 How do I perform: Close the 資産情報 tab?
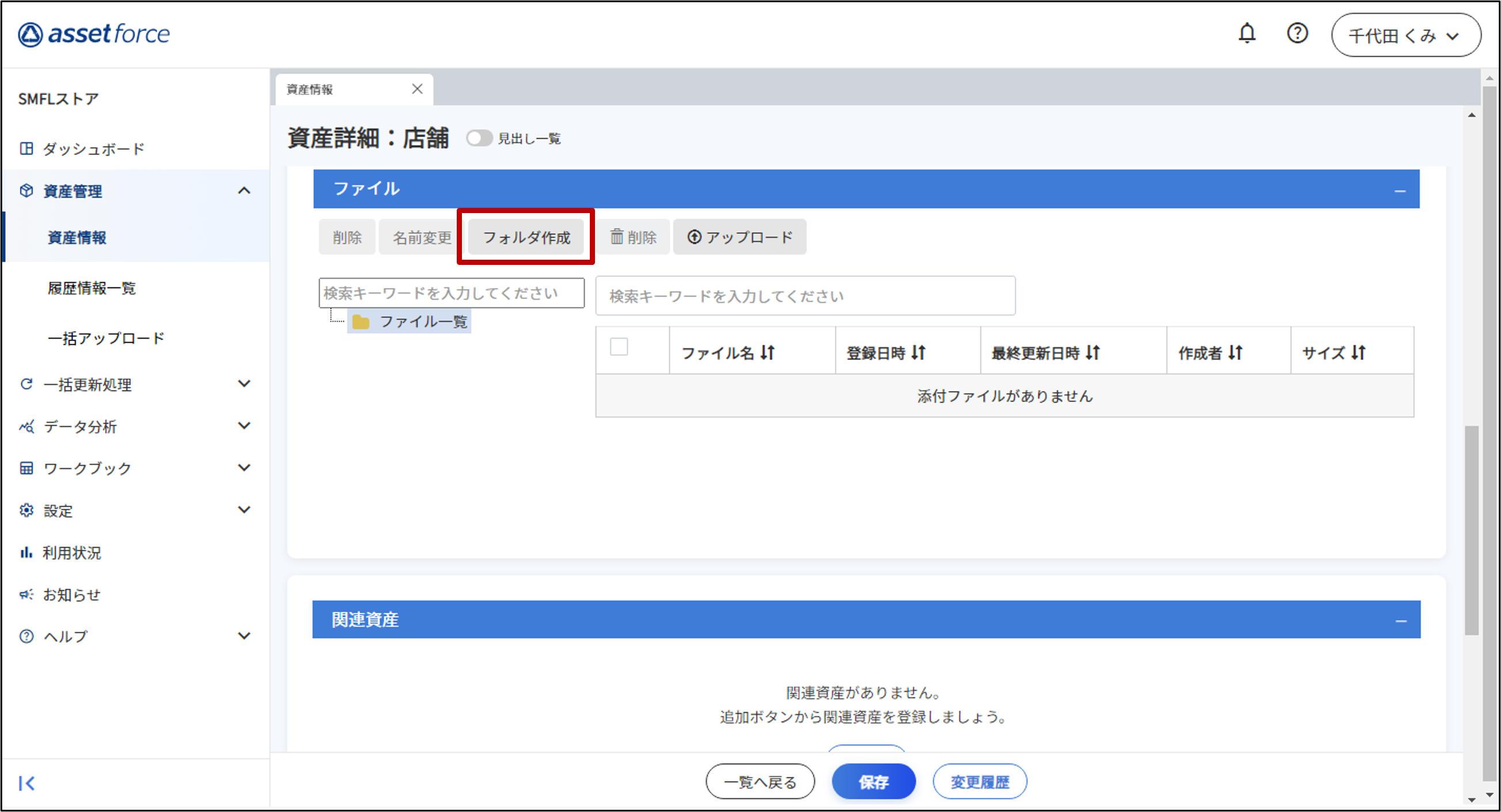coord(416,89)
